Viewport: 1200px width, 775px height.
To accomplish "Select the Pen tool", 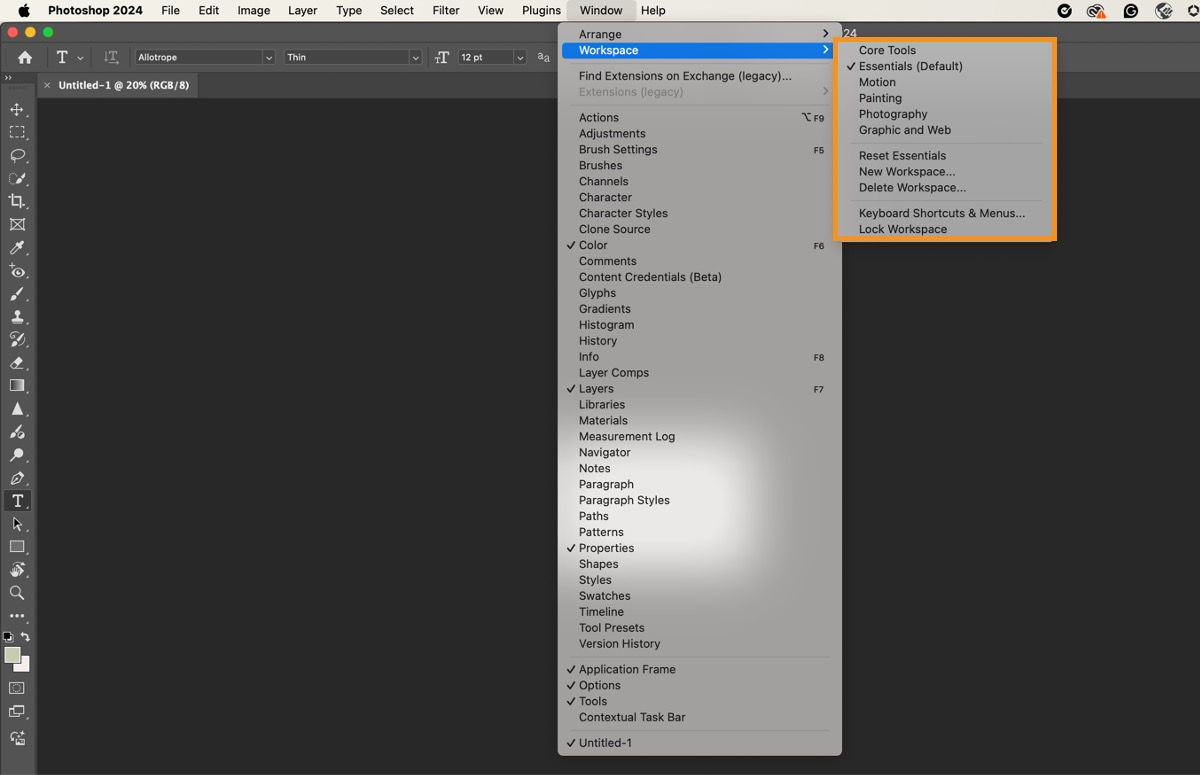I will click(x=17, y=478).
